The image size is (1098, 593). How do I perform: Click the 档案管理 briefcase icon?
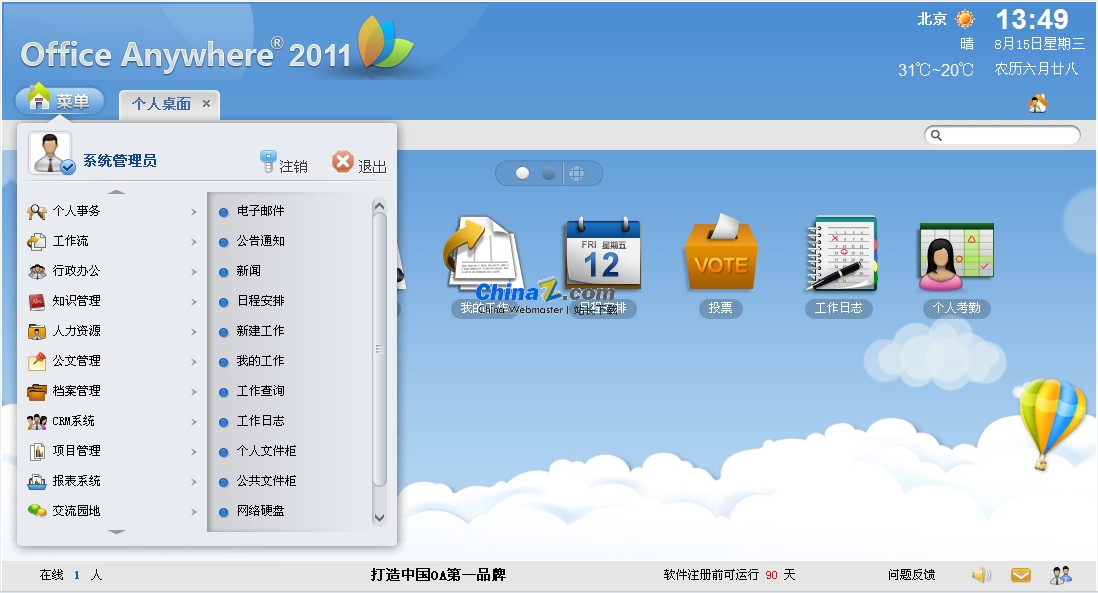click(37, 392)
